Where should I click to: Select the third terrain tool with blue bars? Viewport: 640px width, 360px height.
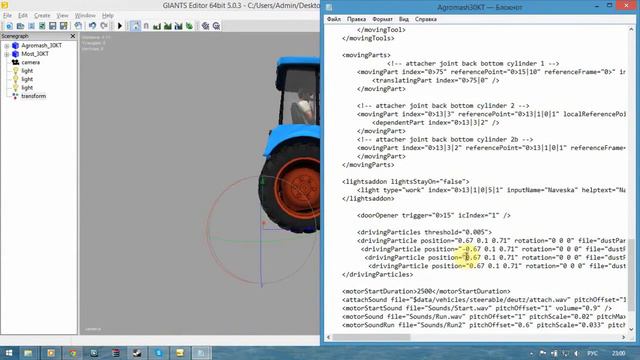click(x=178, y=26)
